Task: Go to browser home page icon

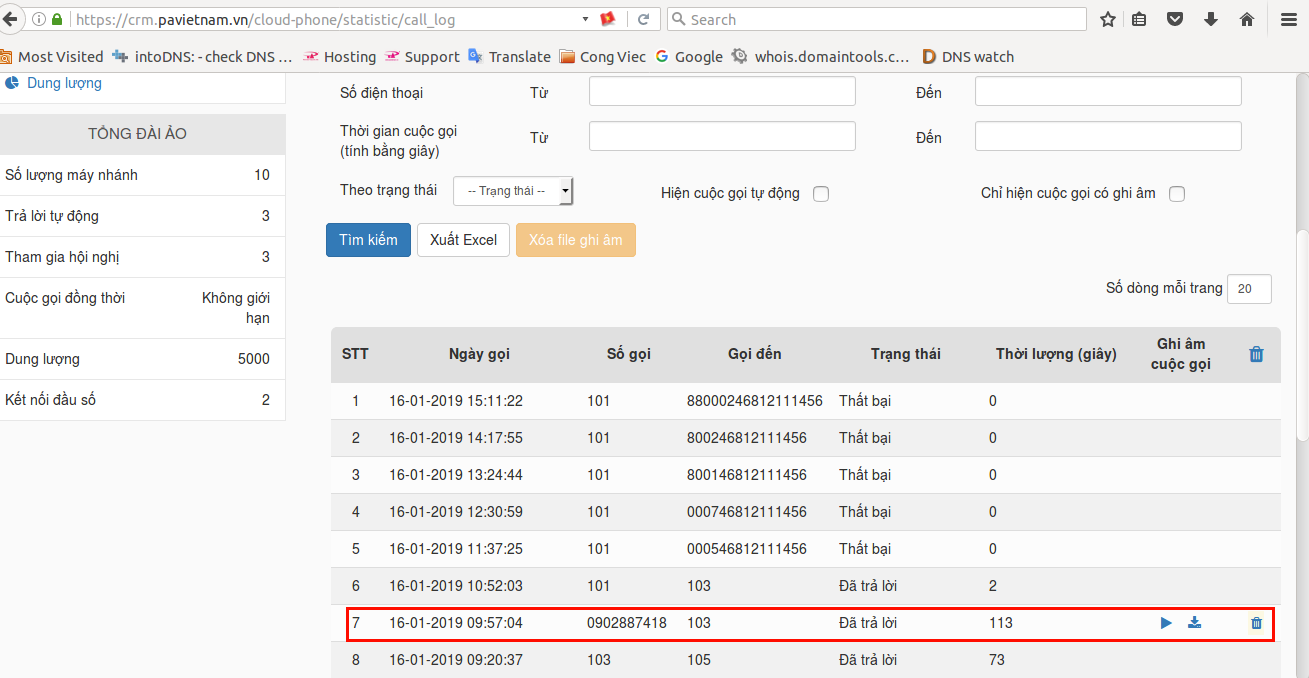Action: pyautogui.click(x=1247, y=19)
